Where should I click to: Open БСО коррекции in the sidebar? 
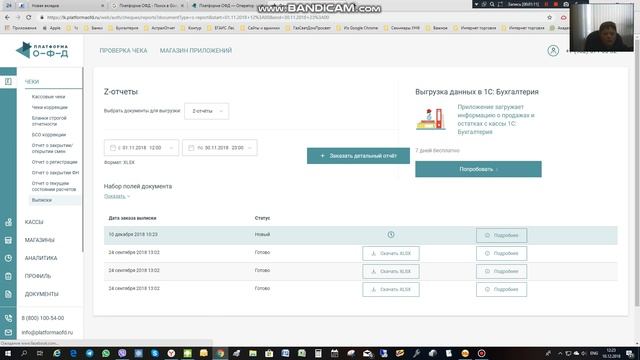pyautogui.click(x=49, y=135)
